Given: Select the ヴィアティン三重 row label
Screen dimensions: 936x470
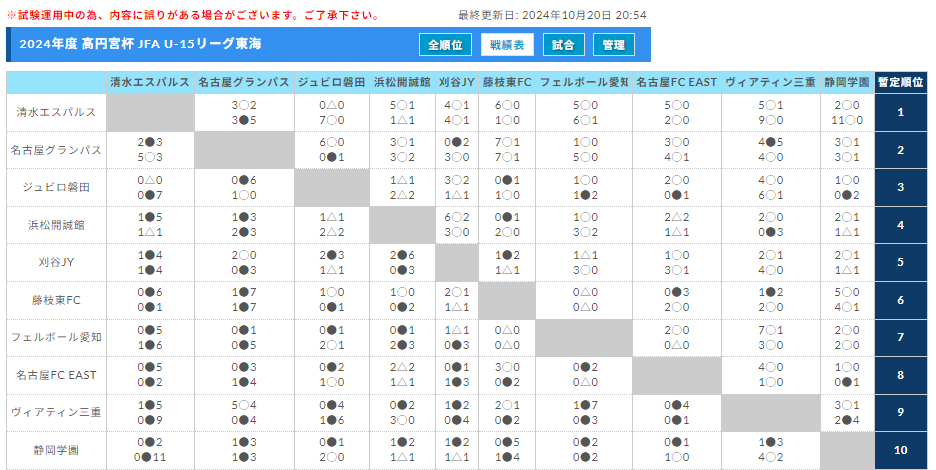Looking at the screenshot, I should pyautogui.click(x=56, y=413).
